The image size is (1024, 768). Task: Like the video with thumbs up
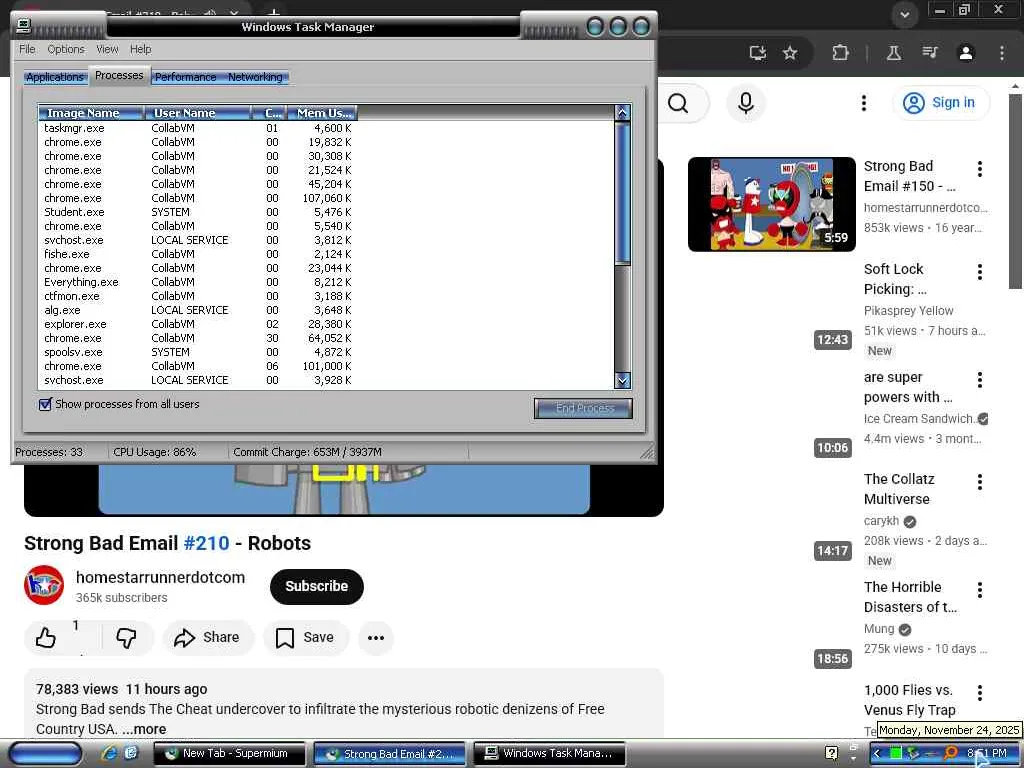[x=46, y=637]
